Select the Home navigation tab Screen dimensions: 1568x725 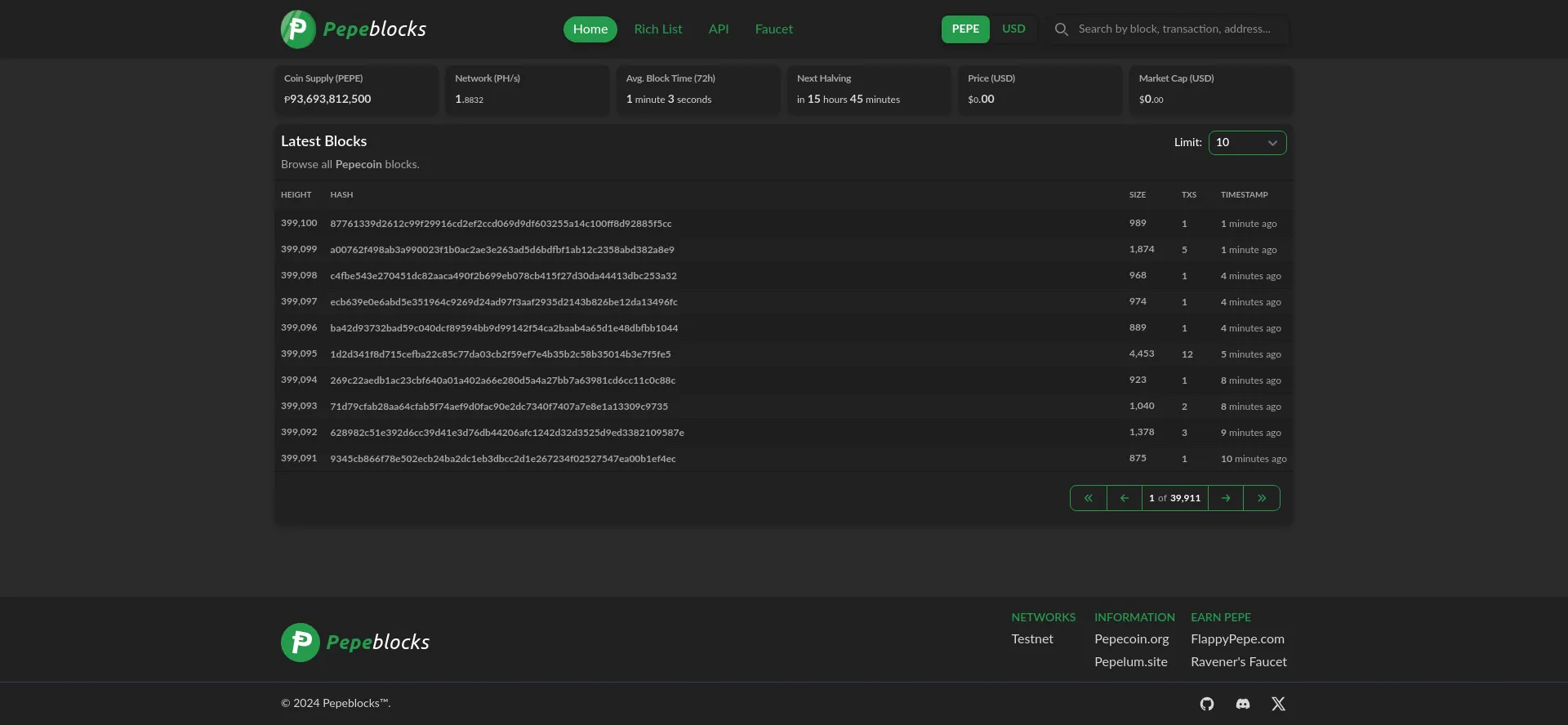click(x=590, y=29)
